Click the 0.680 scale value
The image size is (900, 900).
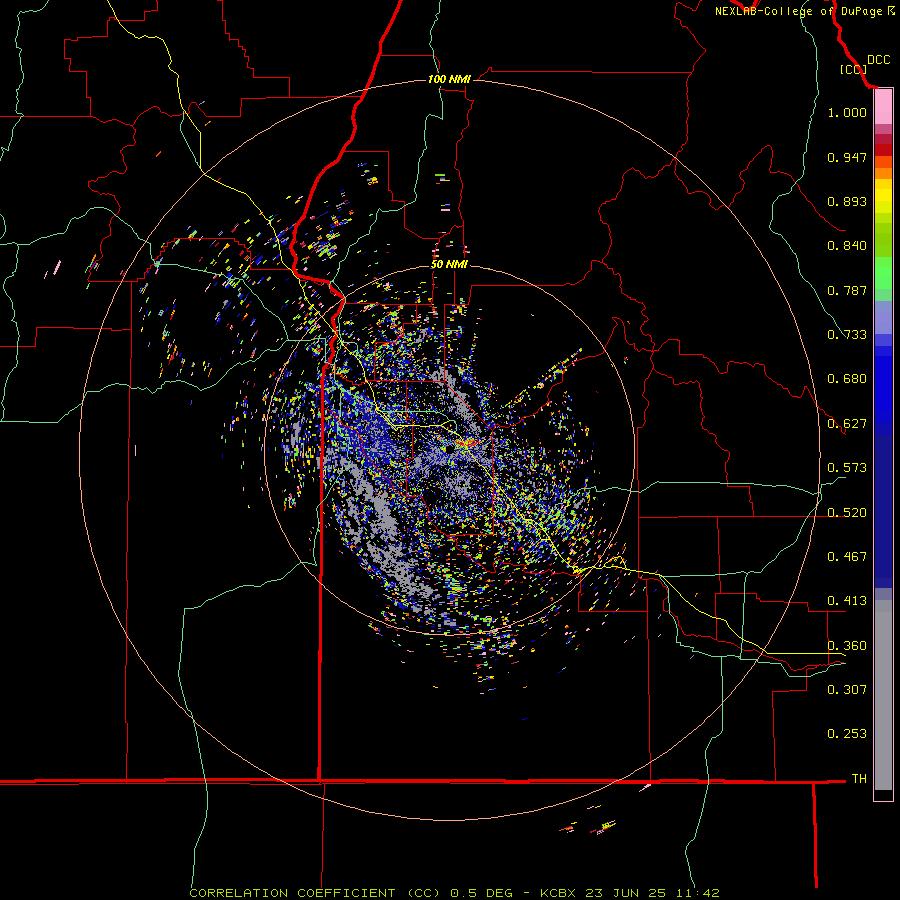(x=847, y=379)
